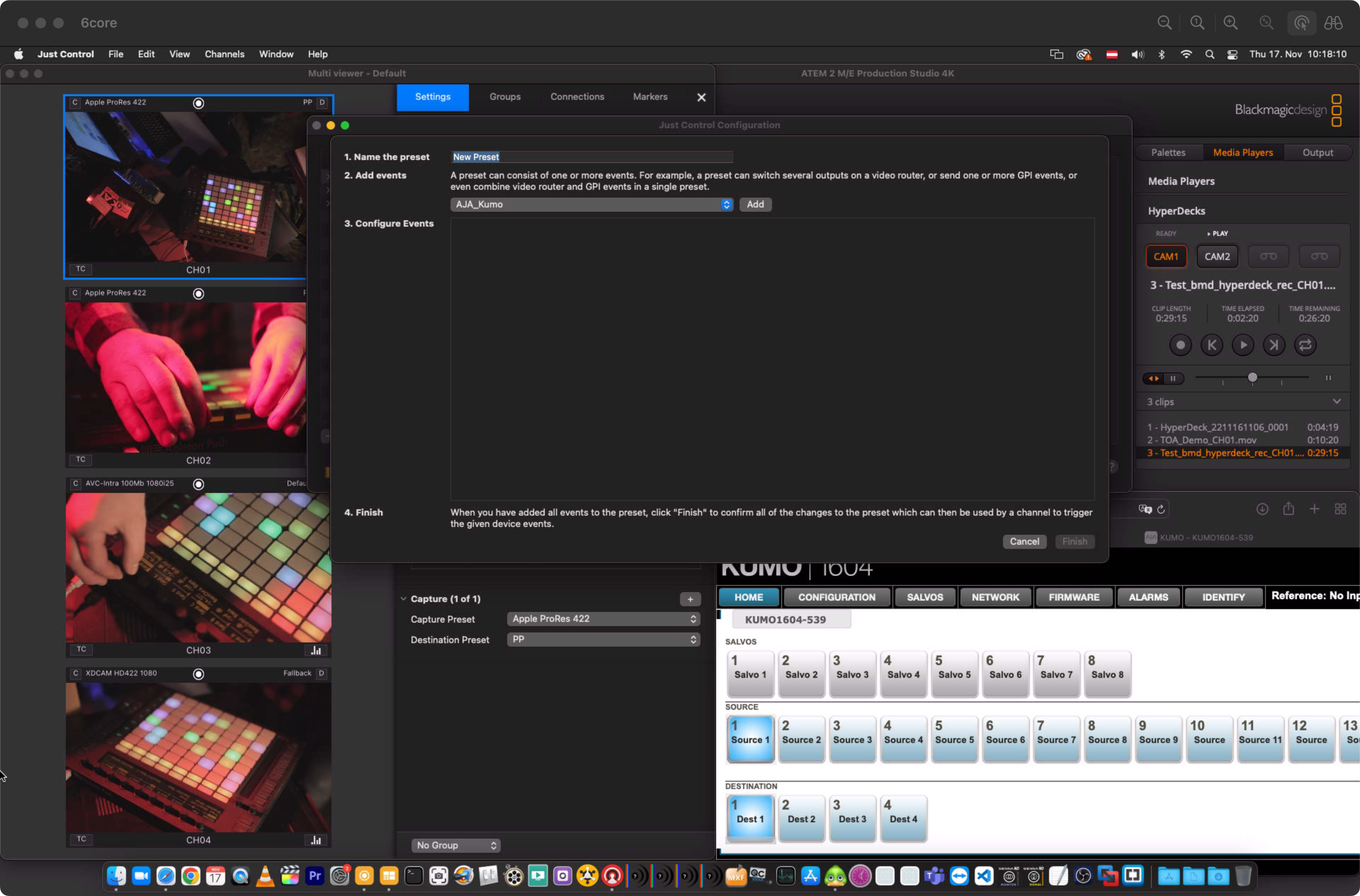Toggle CH04 record indicator

point(198,674)
